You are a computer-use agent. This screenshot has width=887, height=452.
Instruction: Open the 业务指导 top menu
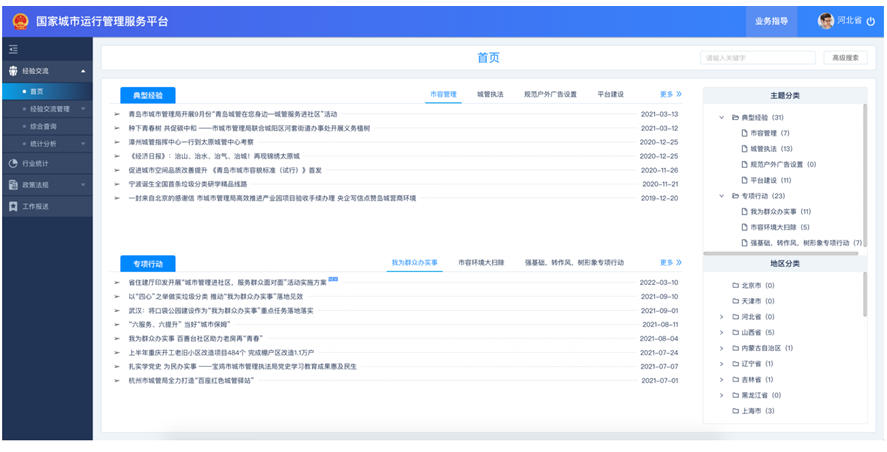[770, 21]
